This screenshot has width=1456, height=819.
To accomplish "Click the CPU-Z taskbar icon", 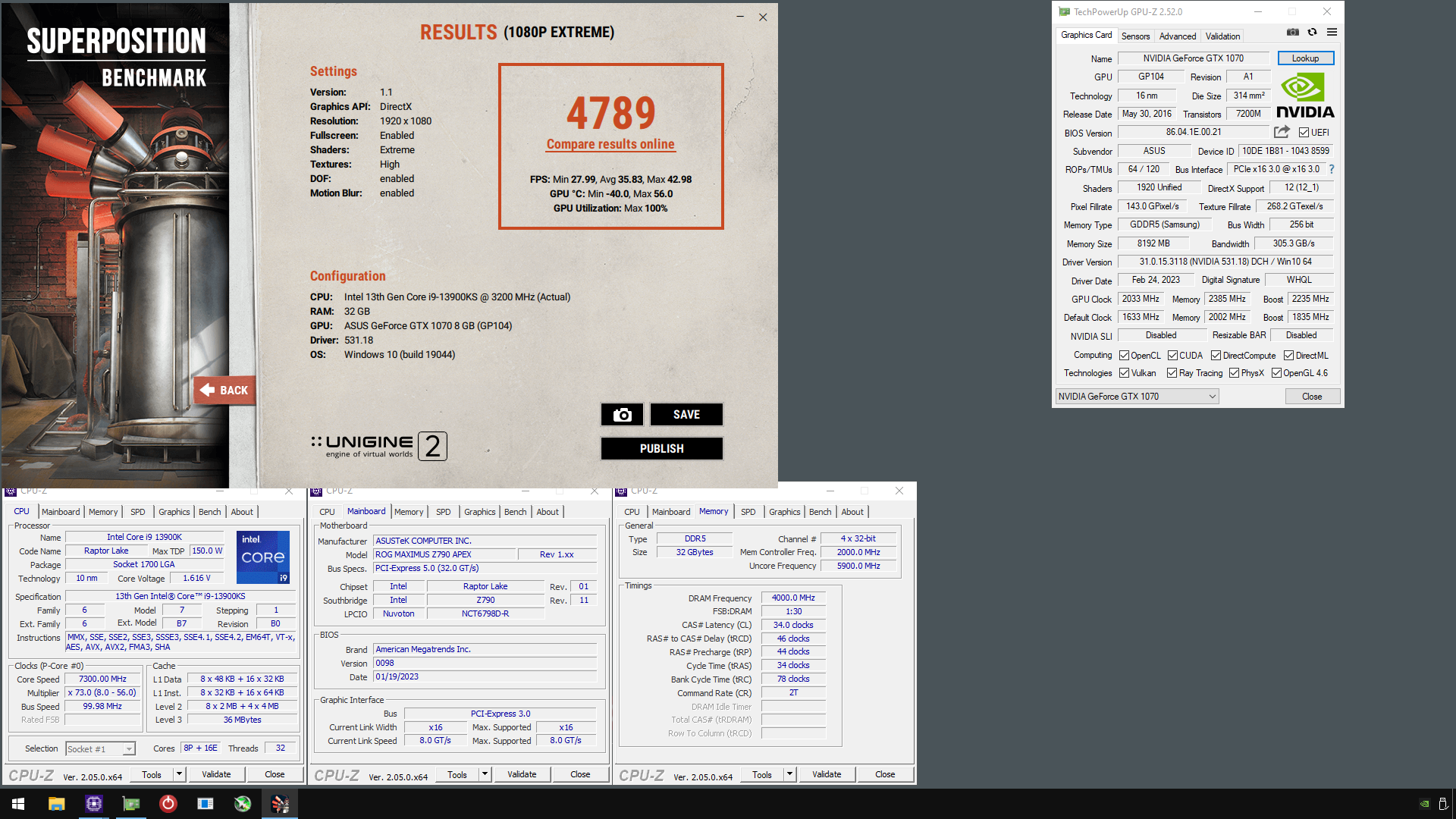I will coord(93,804).
